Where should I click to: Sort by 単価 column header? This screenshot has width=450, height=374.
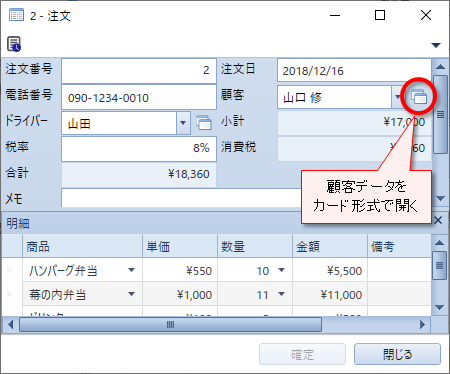(180, 246)
